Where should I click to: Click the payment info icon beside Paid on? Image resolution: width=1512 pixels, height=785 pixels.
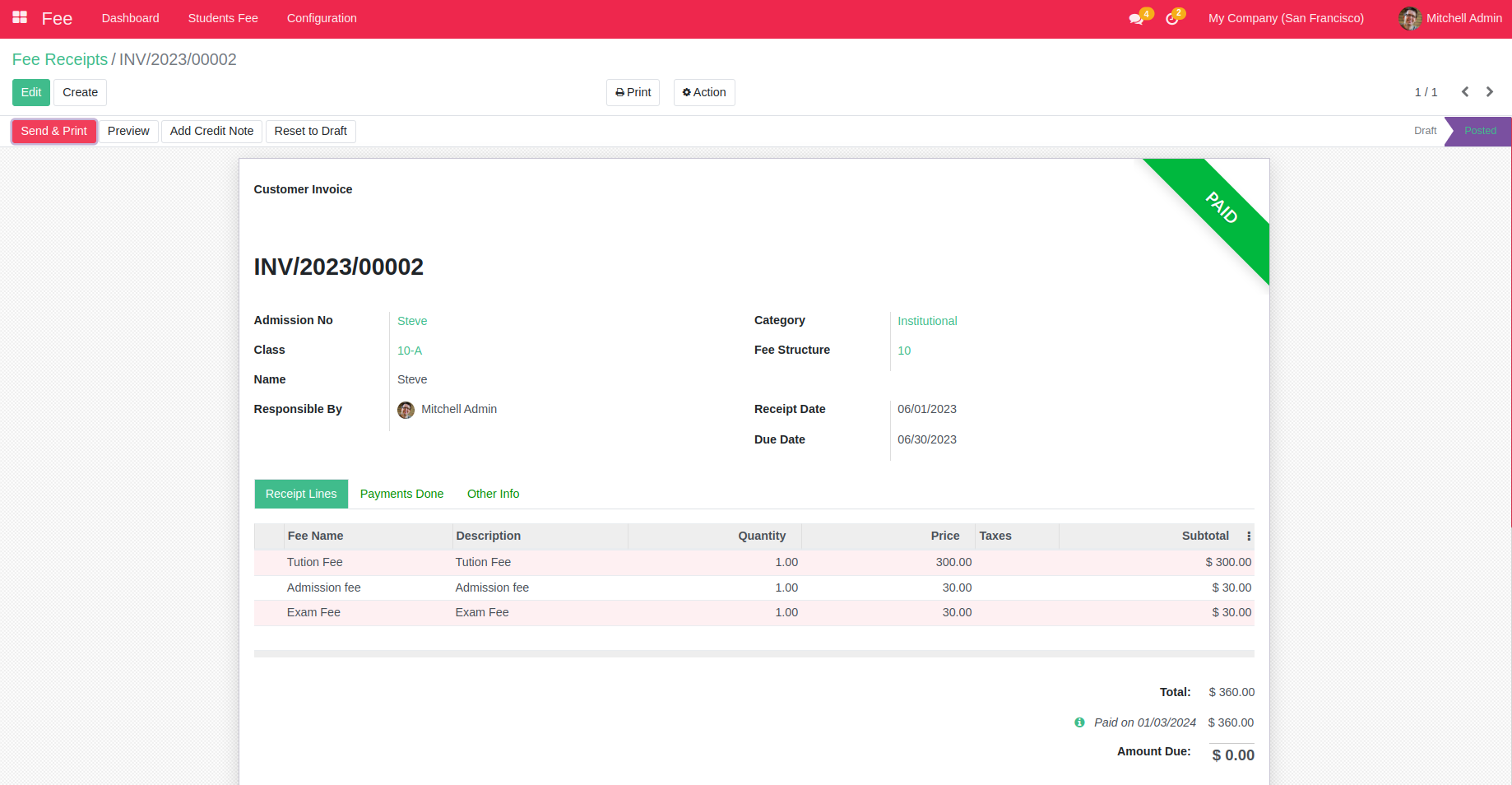(x=1079, y=722)
